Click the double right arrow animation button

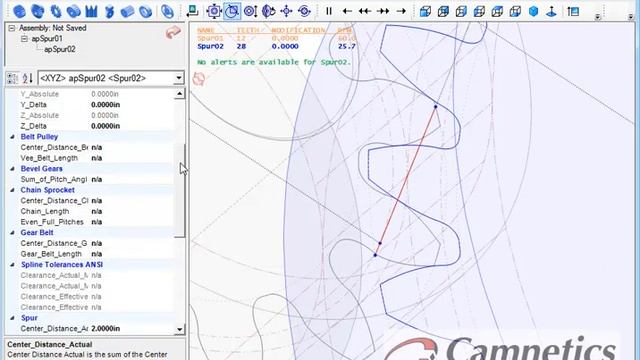(x=383, y=11)
